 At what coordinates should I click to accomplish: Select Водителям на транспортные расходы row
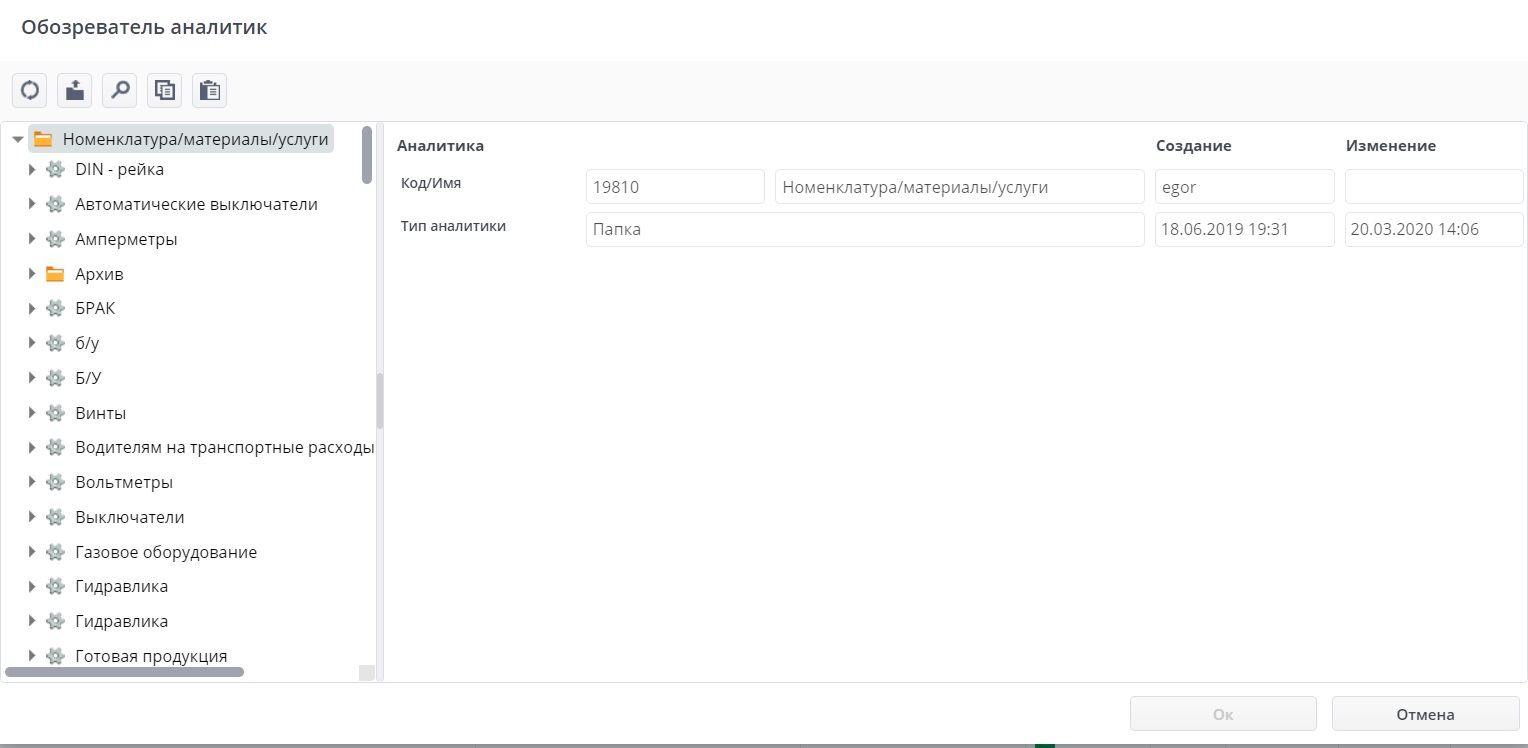pos(225,447)
